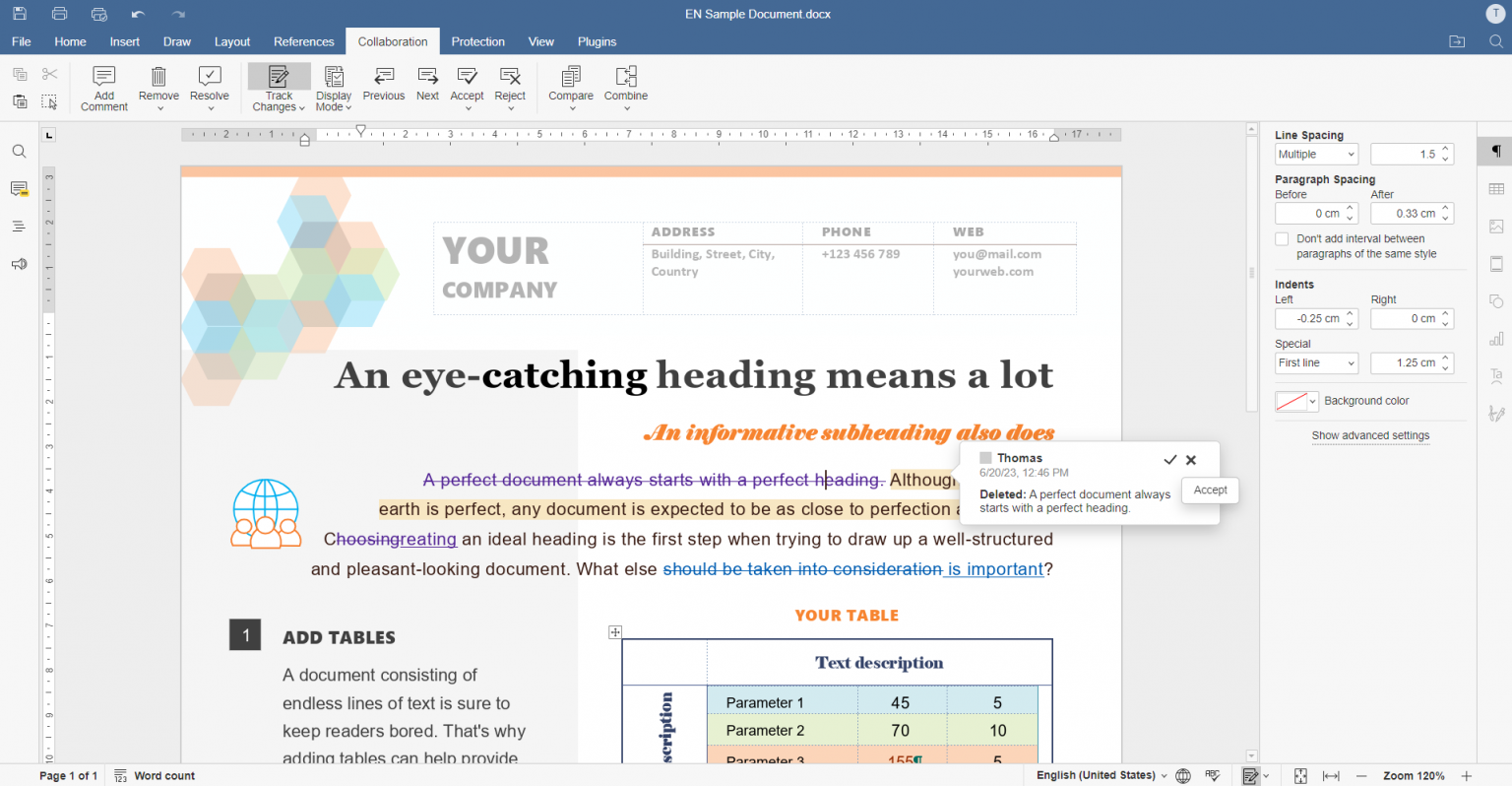Enable 'Don't add interval between paragraphs' checkbox
1512x786 pixels.
click(1282, 238)
